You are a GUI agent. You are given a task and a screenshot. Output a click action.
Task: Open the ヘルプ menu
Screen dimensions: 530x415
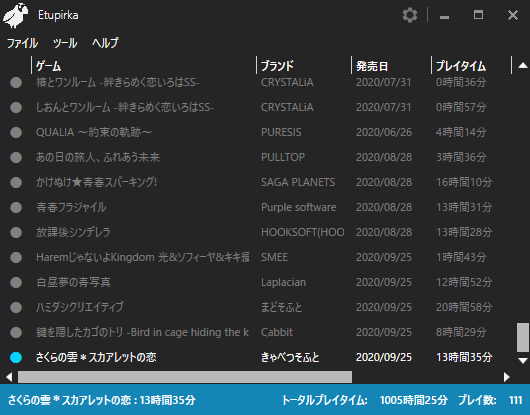105,43
